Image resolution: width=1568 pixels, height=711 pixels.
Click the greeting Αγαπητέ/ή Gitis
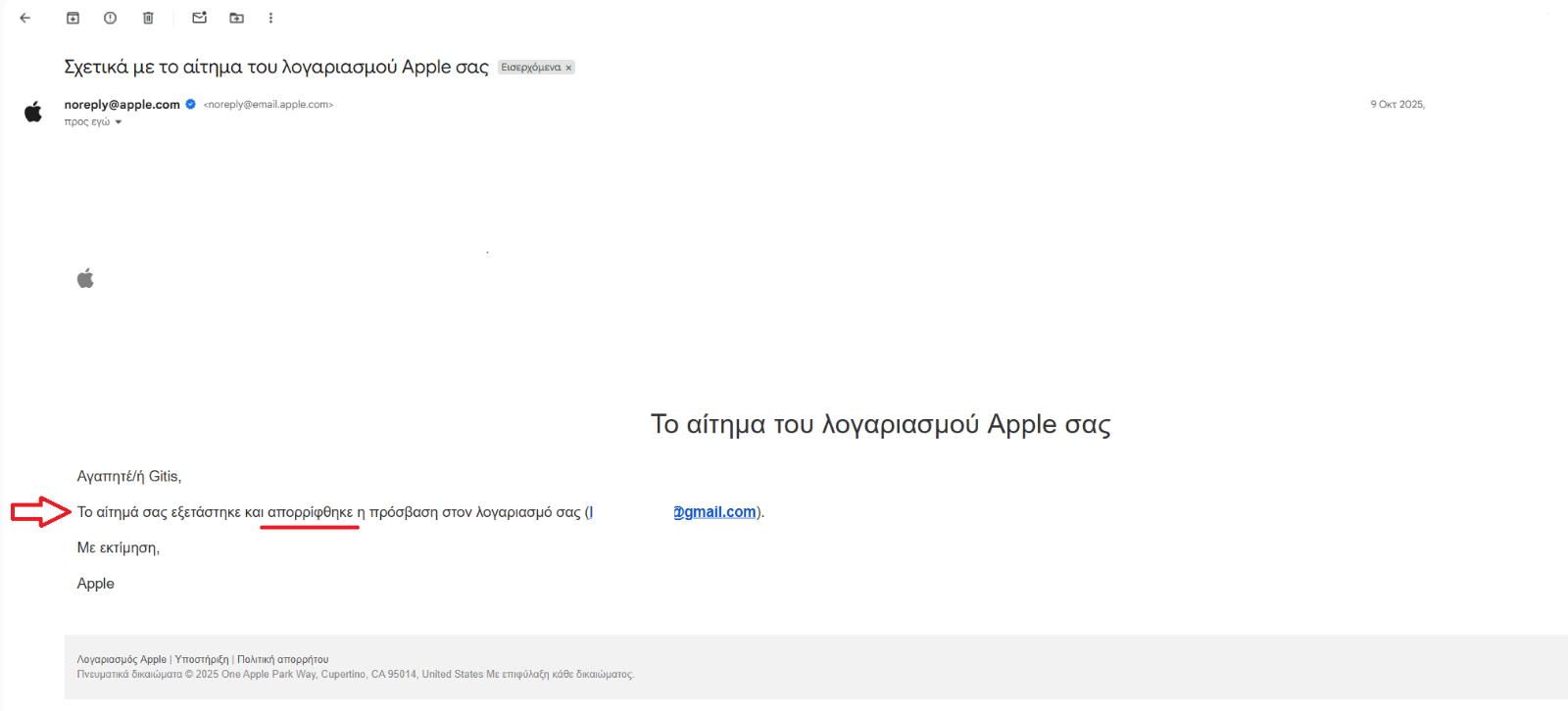click(129, 477)
